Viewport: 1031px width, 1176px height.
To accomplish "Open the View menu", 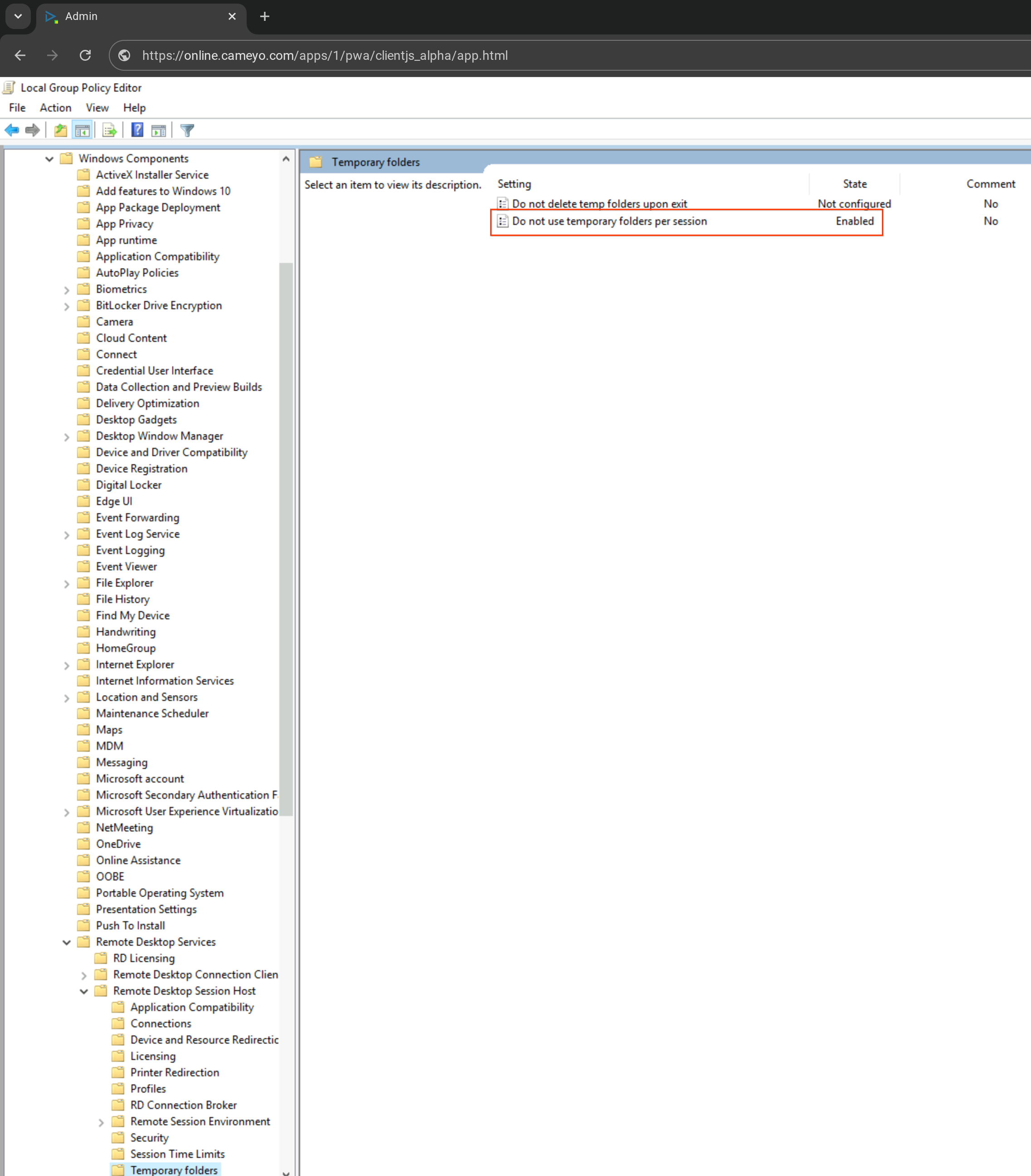I will [x=97, y=107].
